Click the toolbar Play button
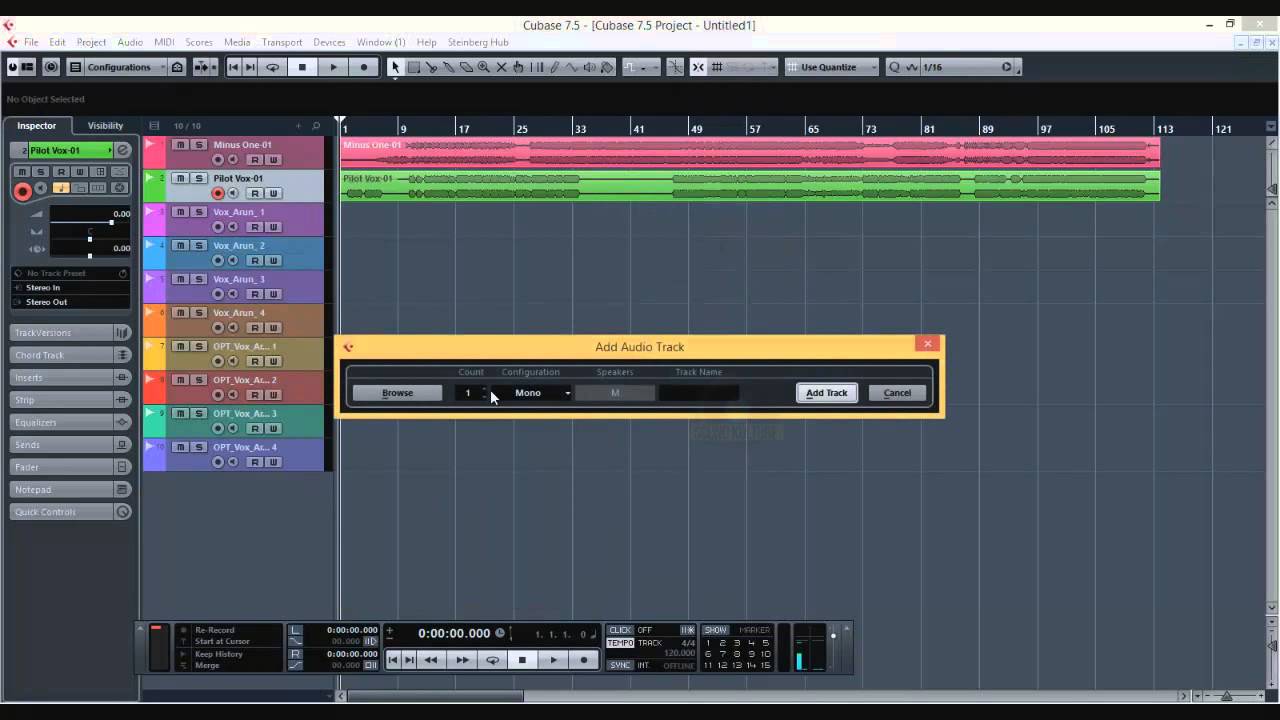 [x=333, y=67]
